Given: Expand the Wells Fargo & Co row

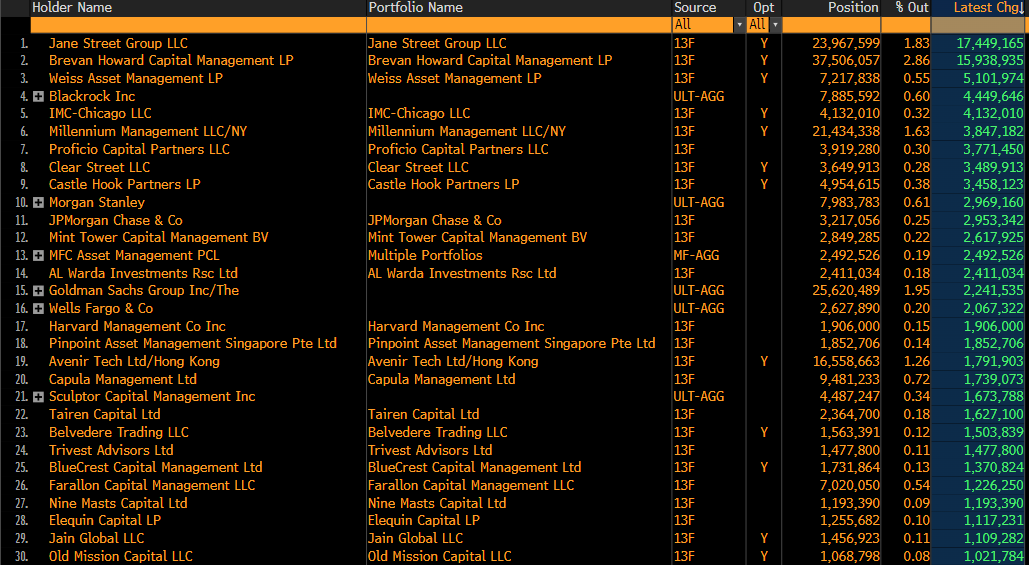Looking at the screenshot, I should pyautogui.click(x=38, y=308).
